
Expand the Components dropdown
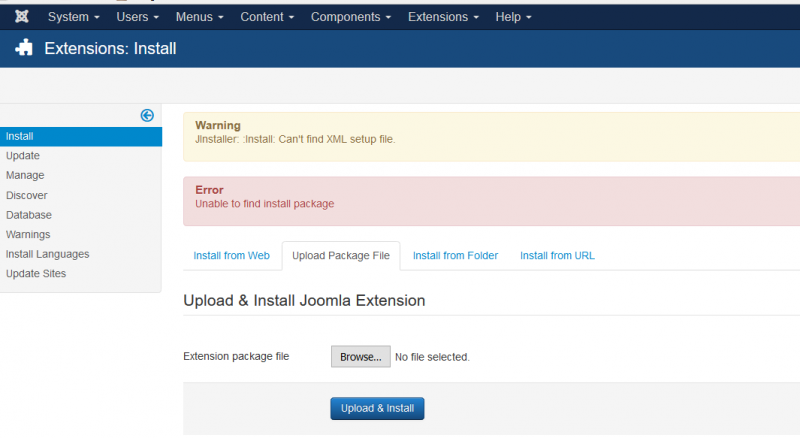[351, 17]
